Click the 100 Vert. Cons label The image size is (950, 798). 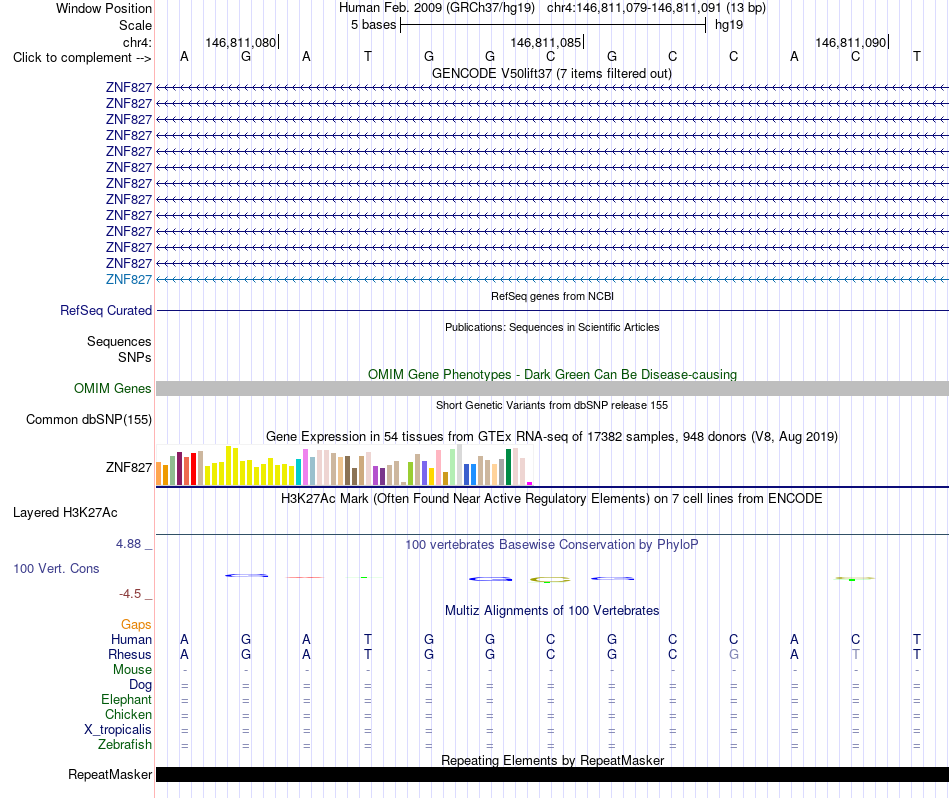[x=56, y=568]
